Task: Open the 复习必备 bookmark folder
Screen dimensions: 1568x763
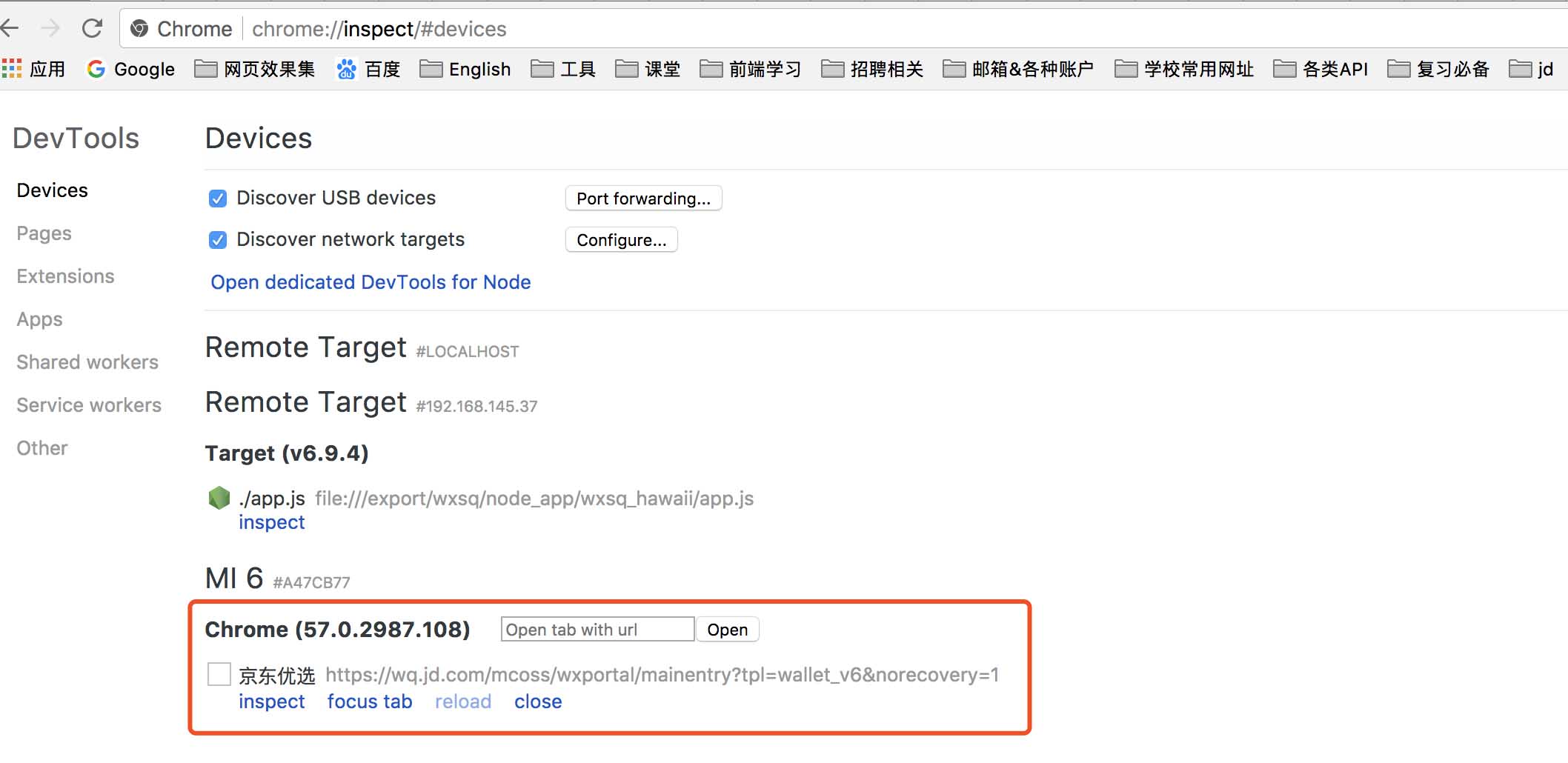Action: (x=1439, y=69)
